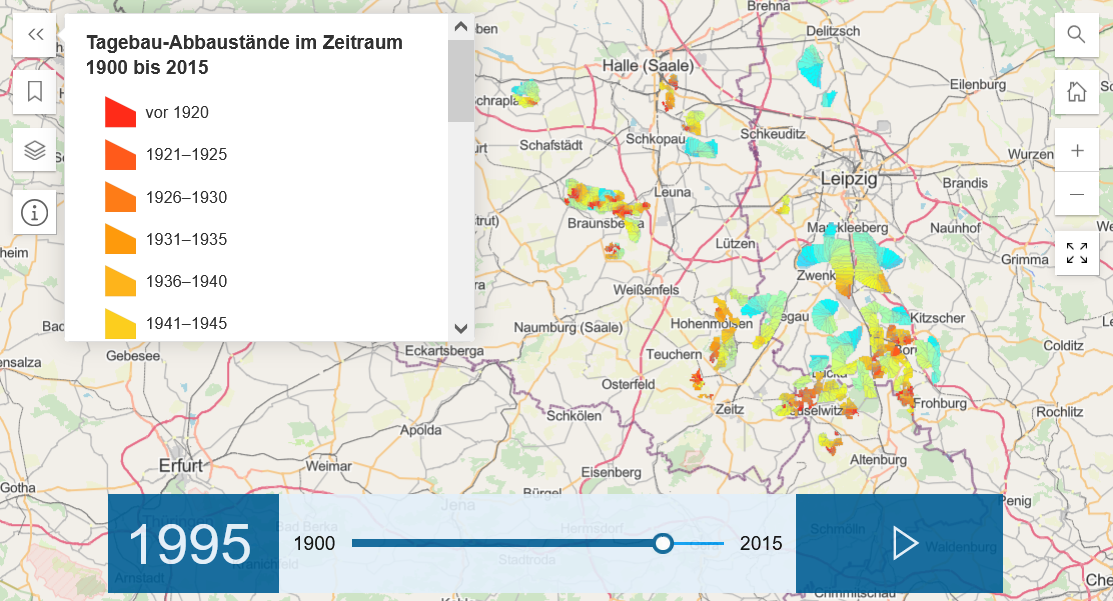1113x601 pixels.
Task: Click the time slider handle at 1995
Action: tap(663, 544)
